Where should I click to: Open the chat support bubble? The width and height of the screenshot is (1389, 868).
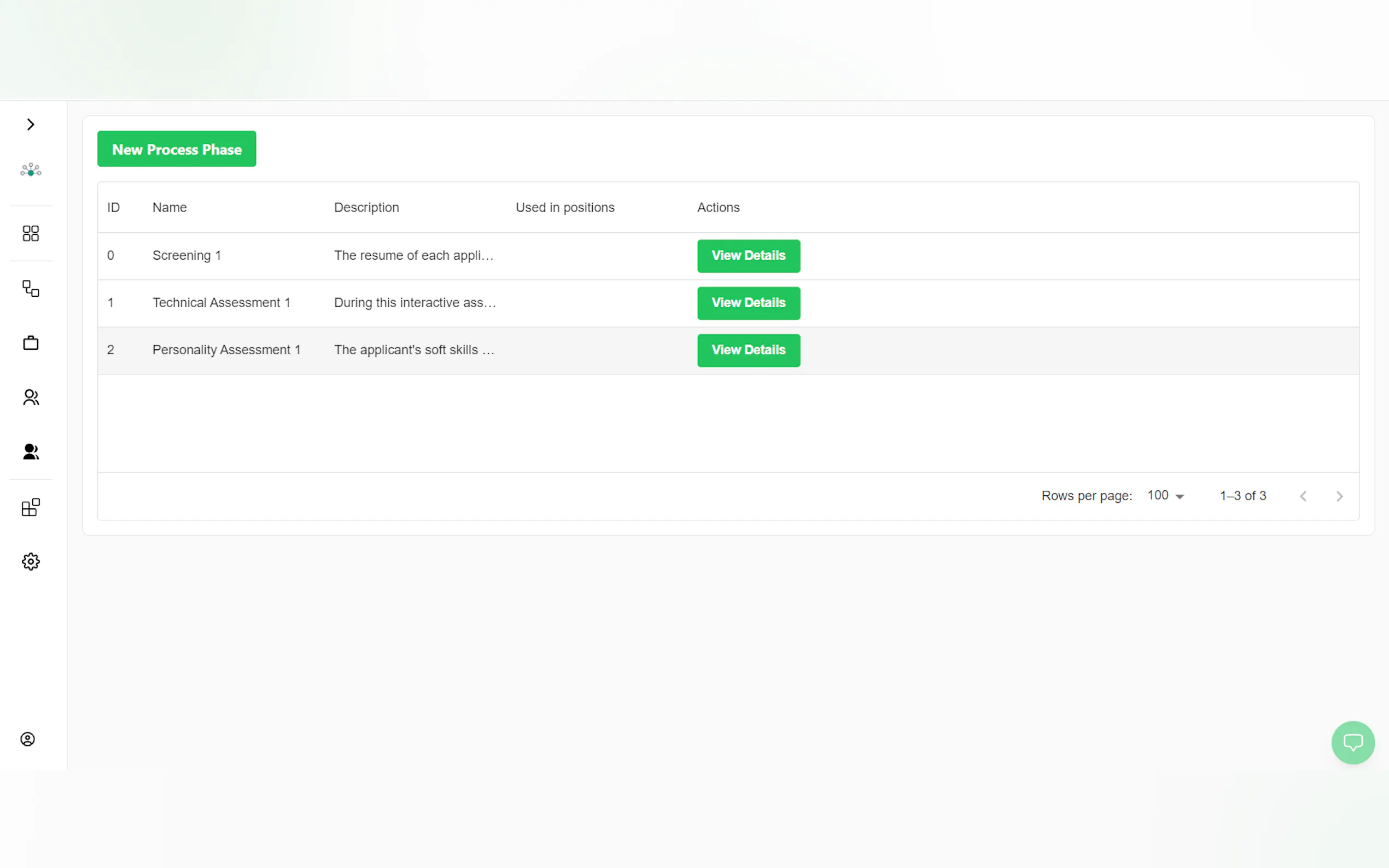click(1352, 742)
